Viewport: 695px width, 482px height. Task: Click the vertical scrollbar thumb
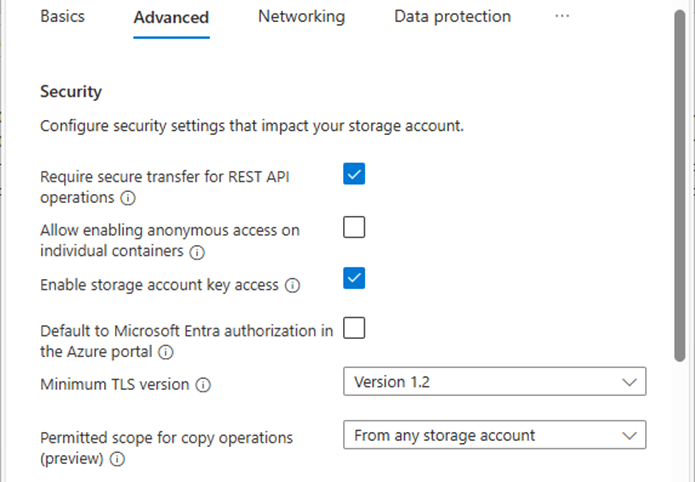tap(680, 186)
